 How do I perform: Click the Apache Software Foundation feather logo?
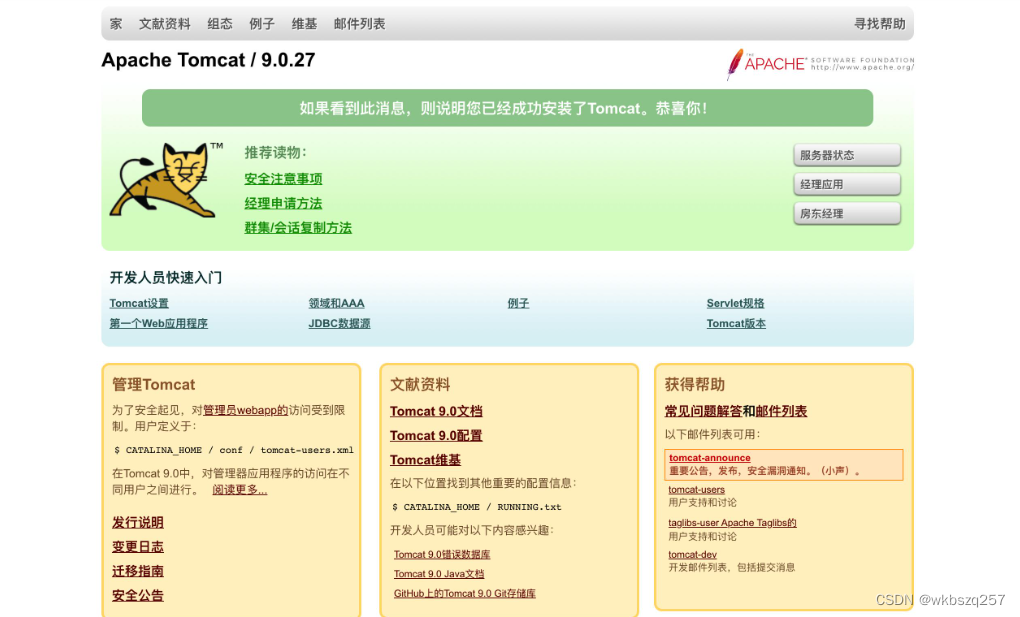[820, 64]
